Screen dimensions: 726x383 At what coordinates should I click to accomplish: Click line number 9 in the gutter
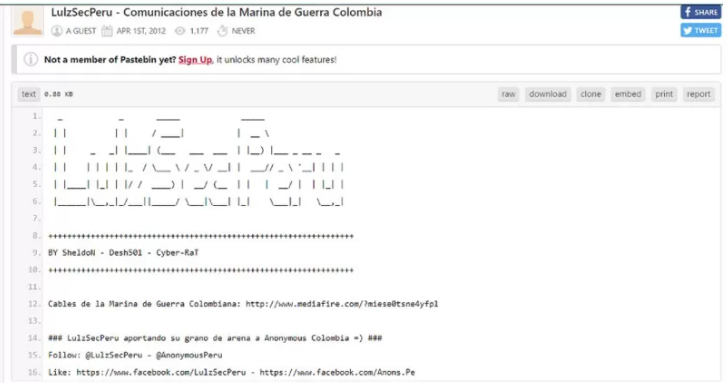click(35, 253)
